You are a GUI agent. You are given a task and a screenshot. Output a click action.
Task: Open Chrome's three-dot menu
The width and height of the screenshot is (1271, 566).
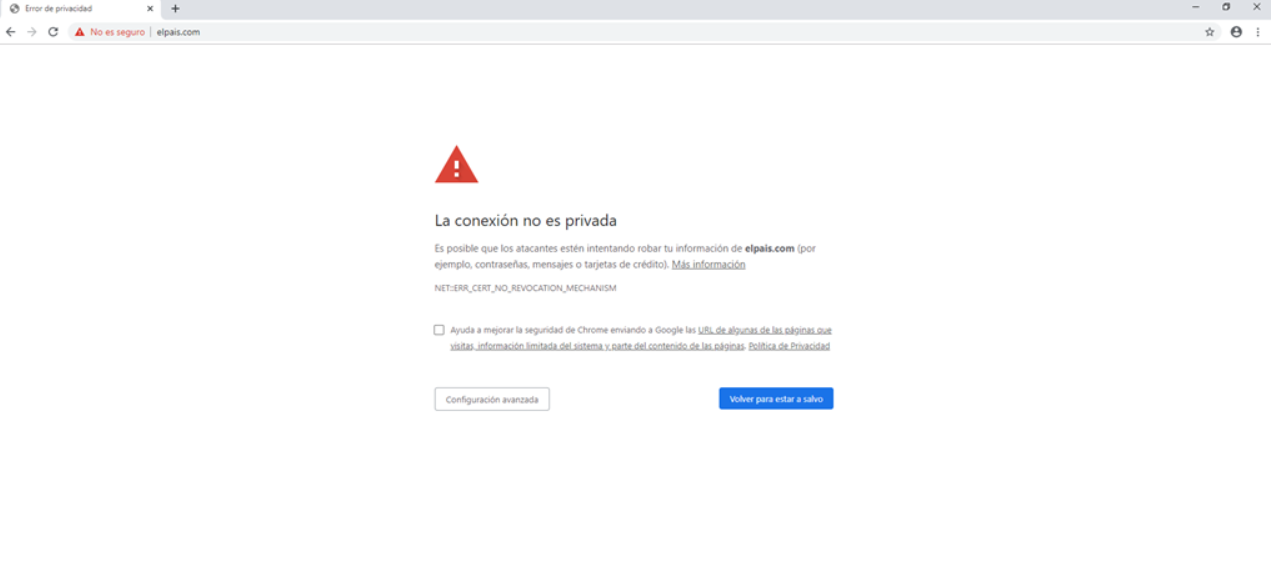tap(1258, 32)
